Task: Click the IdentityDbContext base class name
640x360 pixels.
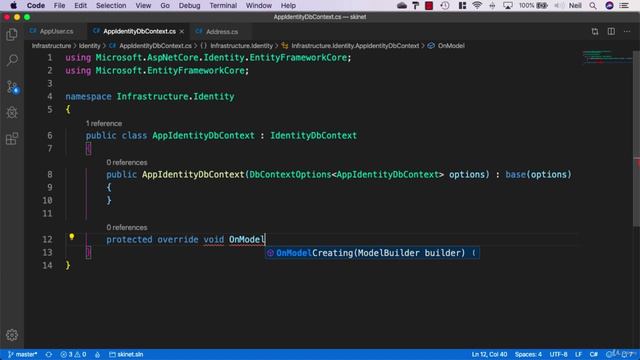Action: point(313,136)
